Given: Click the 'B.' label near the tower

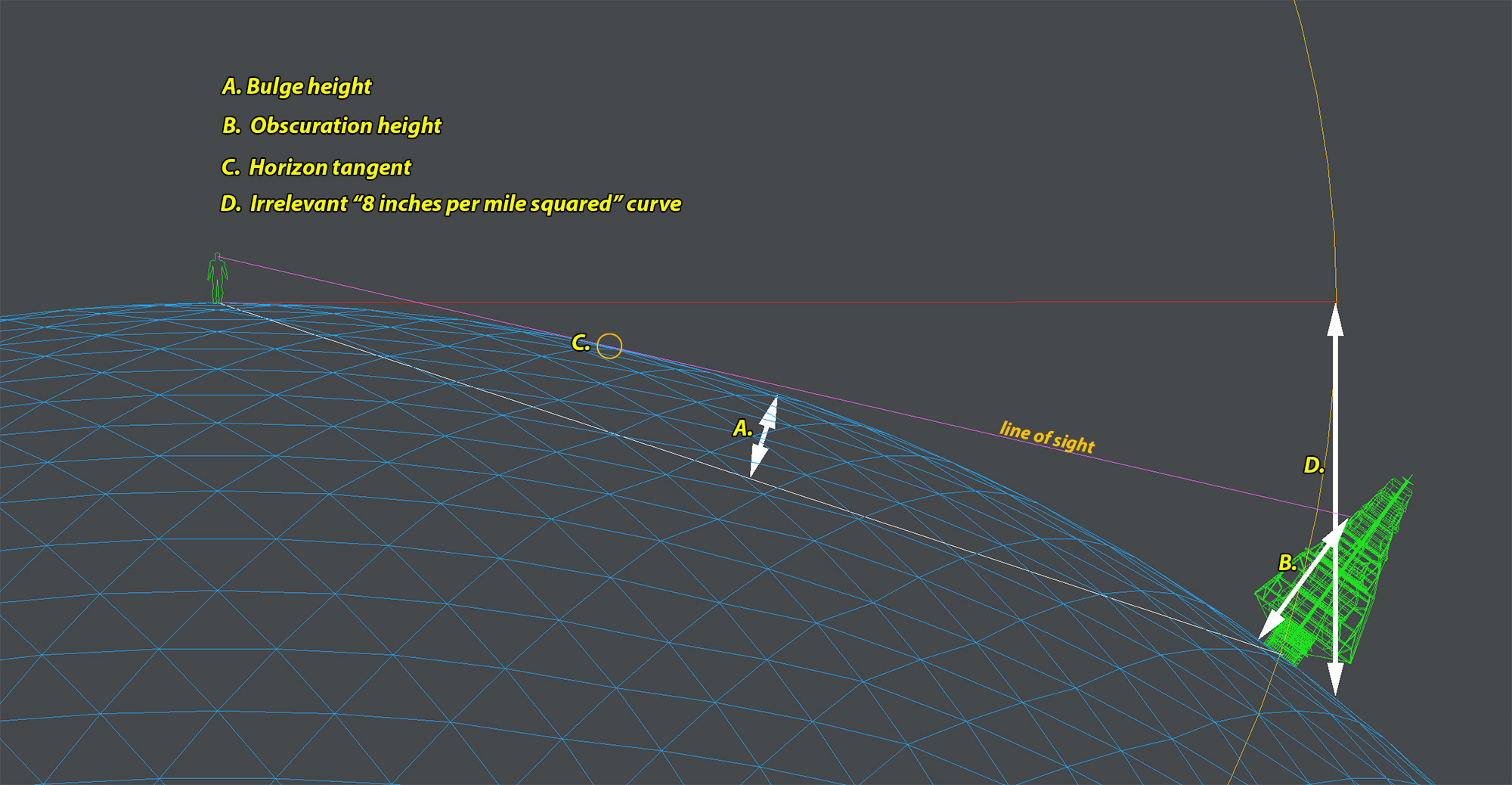Looking at the screenshot, I should click(x=1287, y=563).
